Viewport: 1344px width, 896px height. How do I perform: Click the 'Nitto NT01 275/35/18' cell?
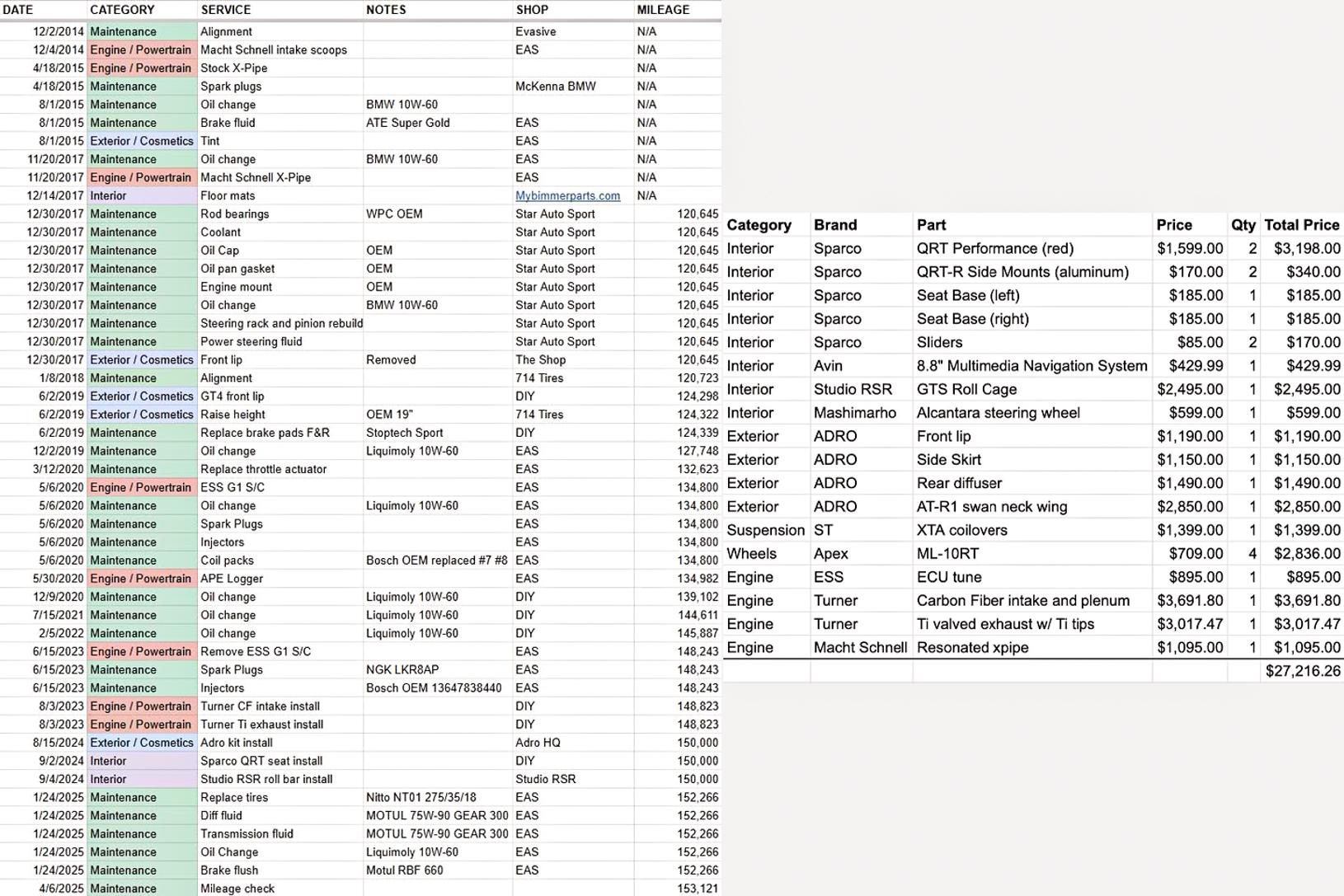438,797
